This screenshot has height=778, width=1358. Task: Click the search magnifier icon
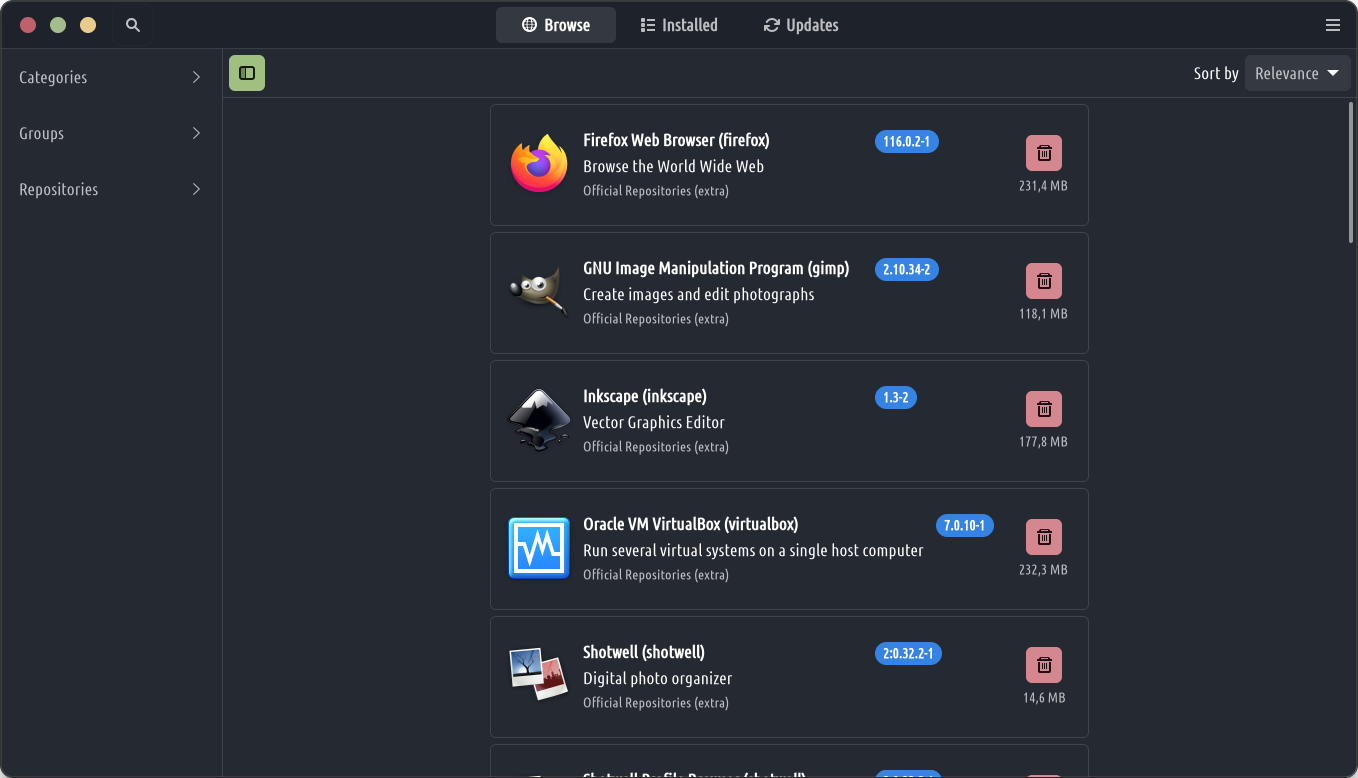[133, 25]
